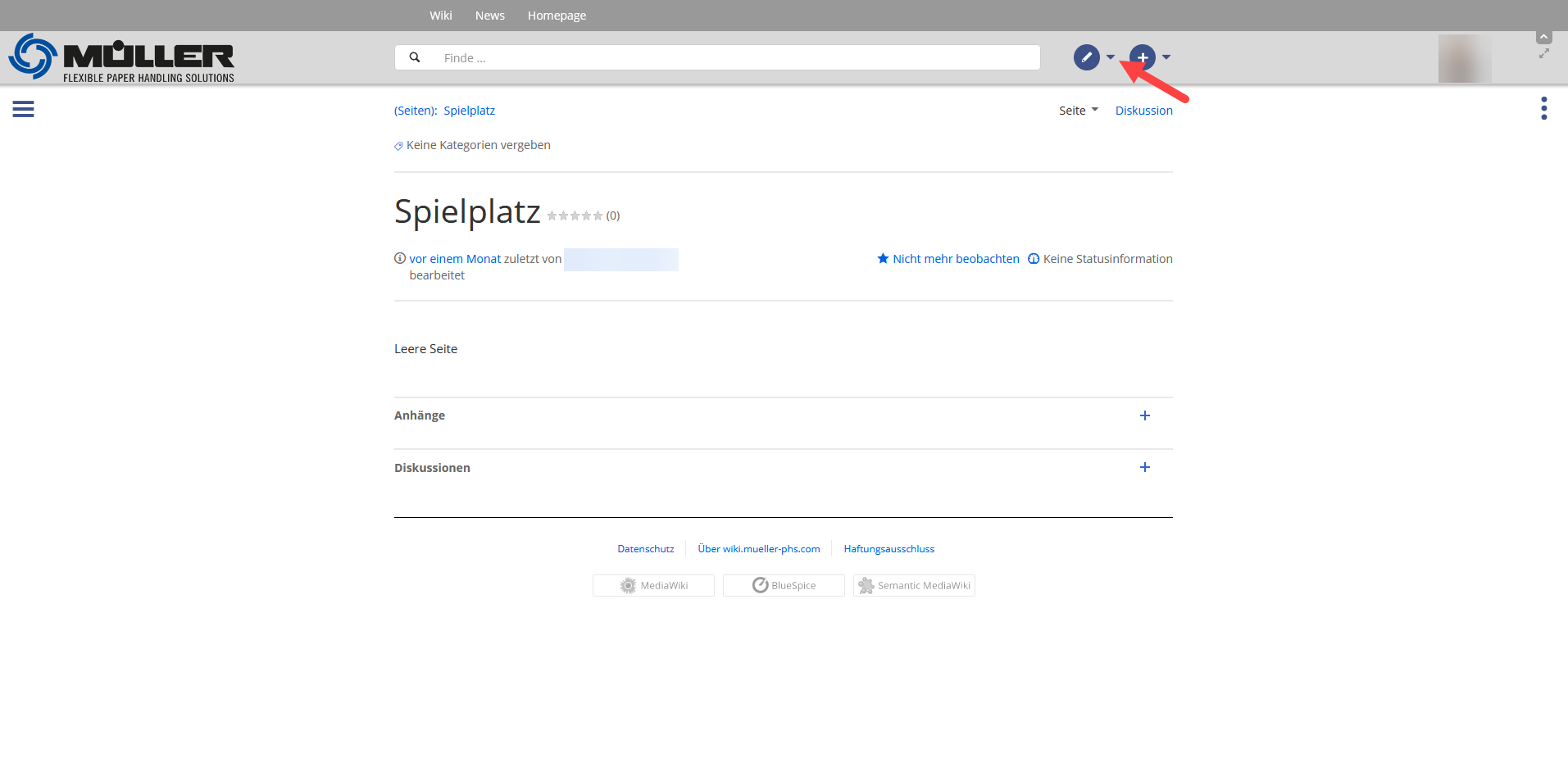Collapse the header with the top chevron
Screen dimensions: 1568x758
click(x=1543, y=38)
